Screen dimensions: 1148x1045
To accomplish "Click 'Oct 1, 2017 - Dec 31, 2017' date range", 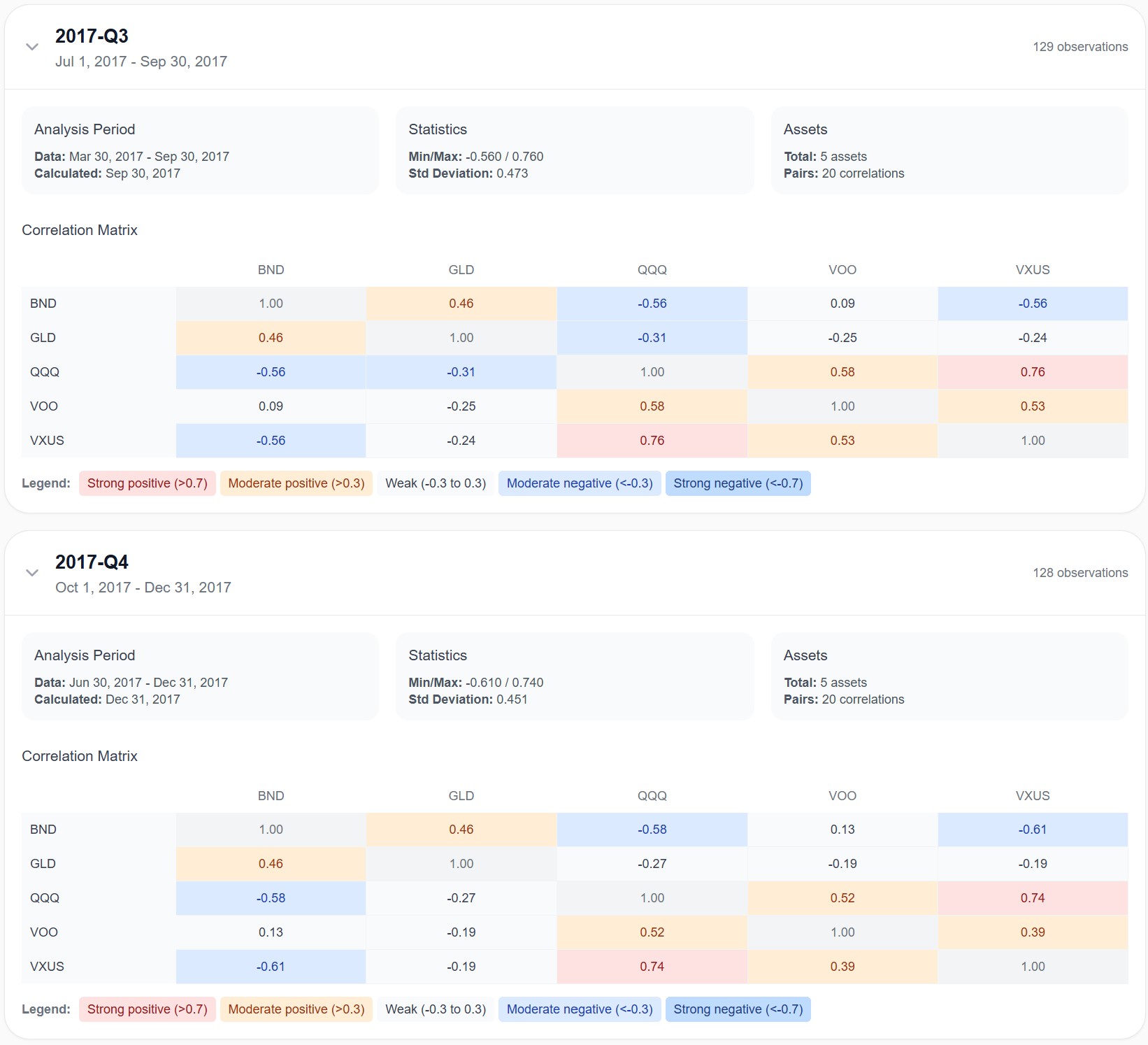I will 143,588.
